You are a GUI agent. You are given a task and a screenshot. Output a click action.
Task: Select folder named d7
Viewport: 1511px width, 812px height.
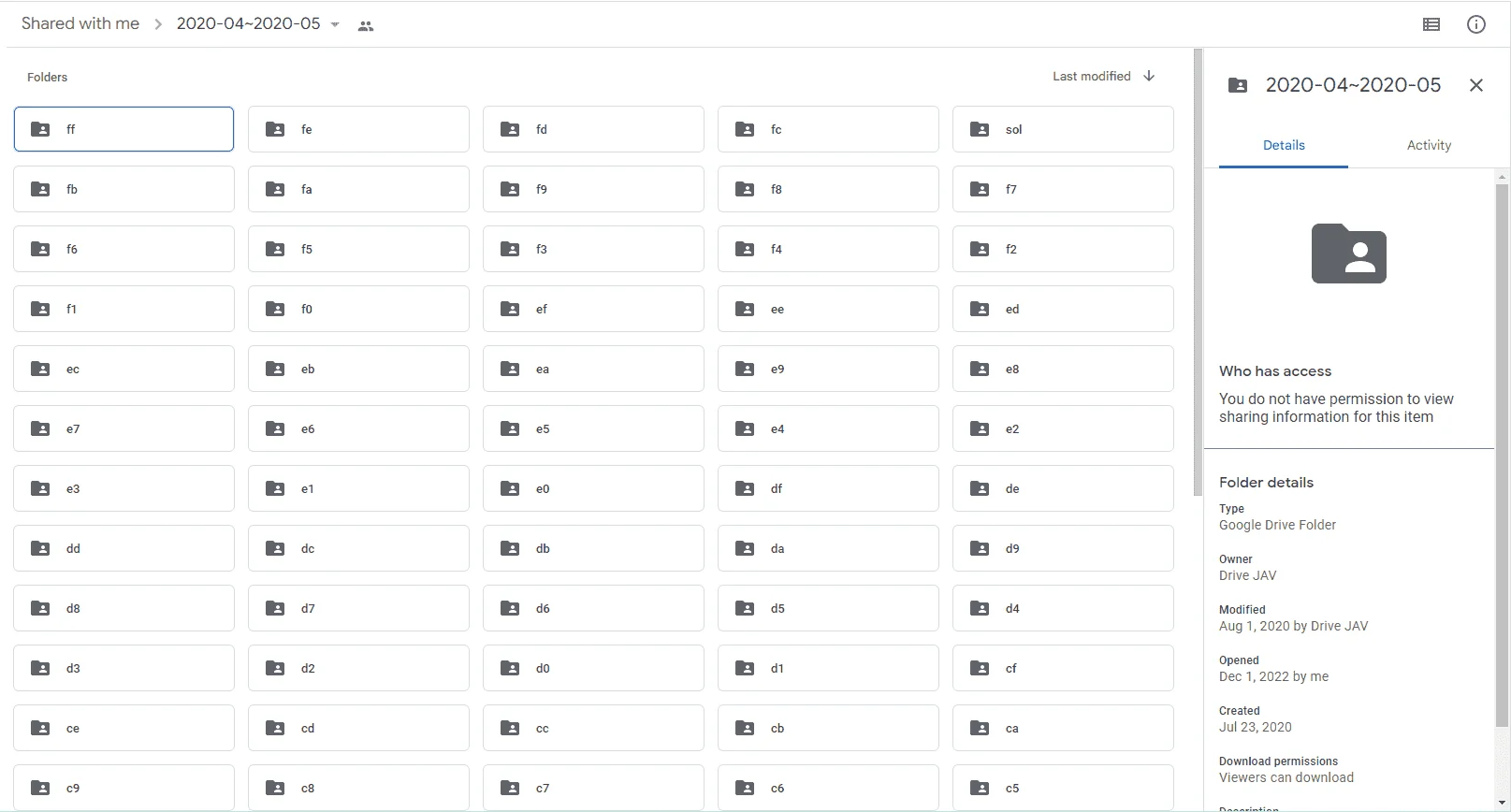[x=358, y=608]
